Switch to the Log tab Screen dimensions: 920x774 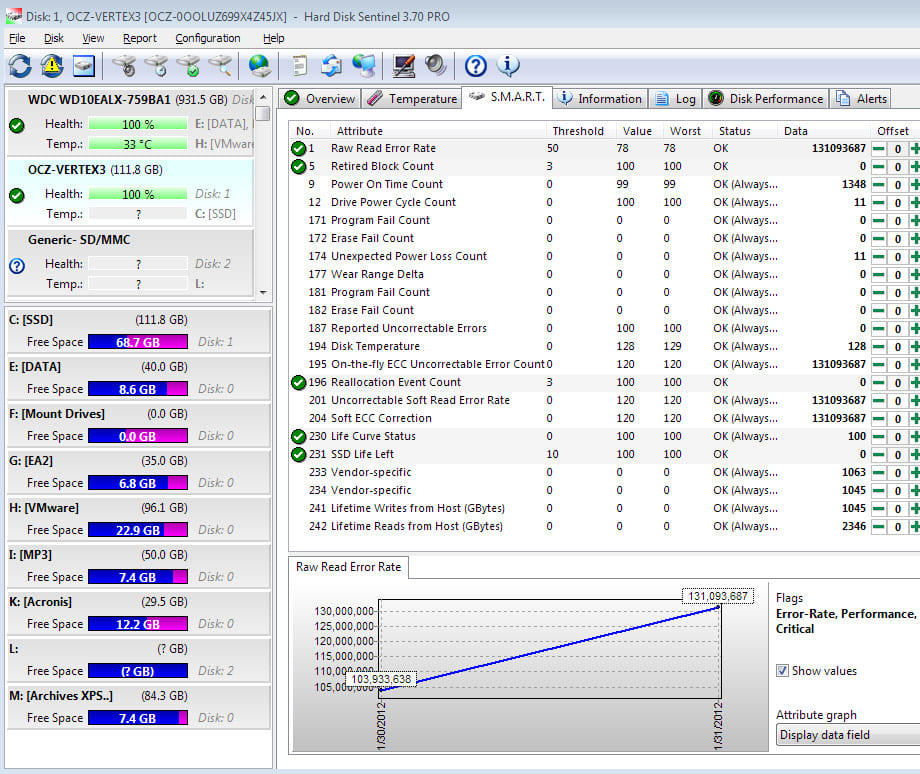click(x=676, y=99)
